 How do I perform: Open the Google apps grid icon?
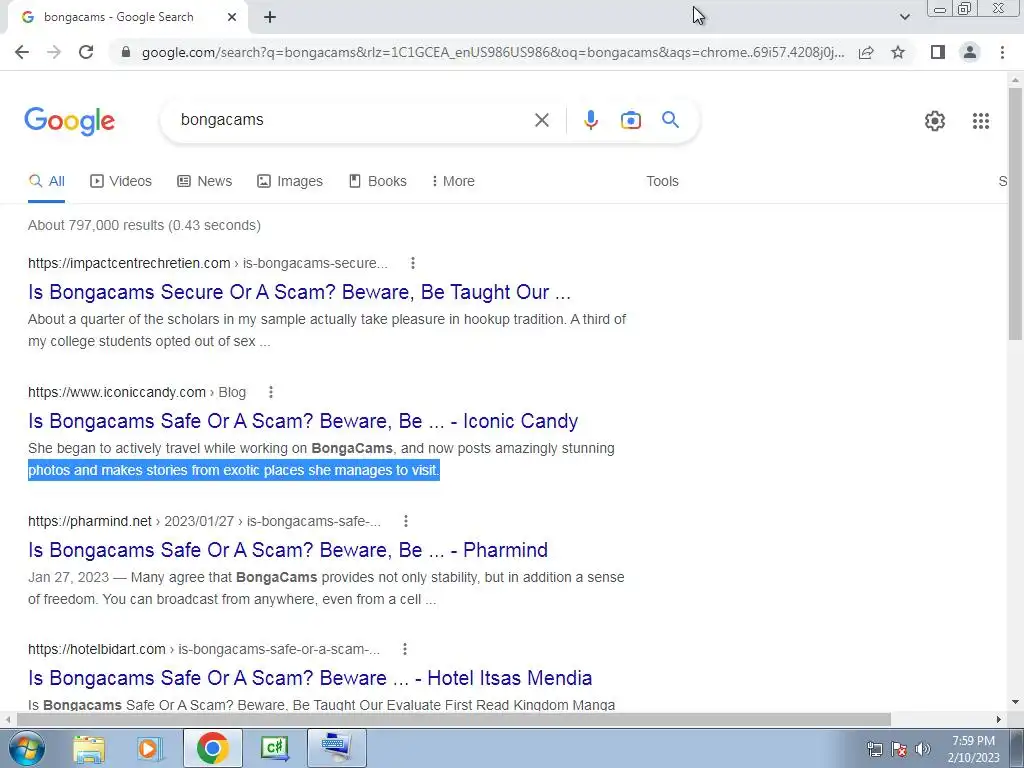tap(980, 121)
